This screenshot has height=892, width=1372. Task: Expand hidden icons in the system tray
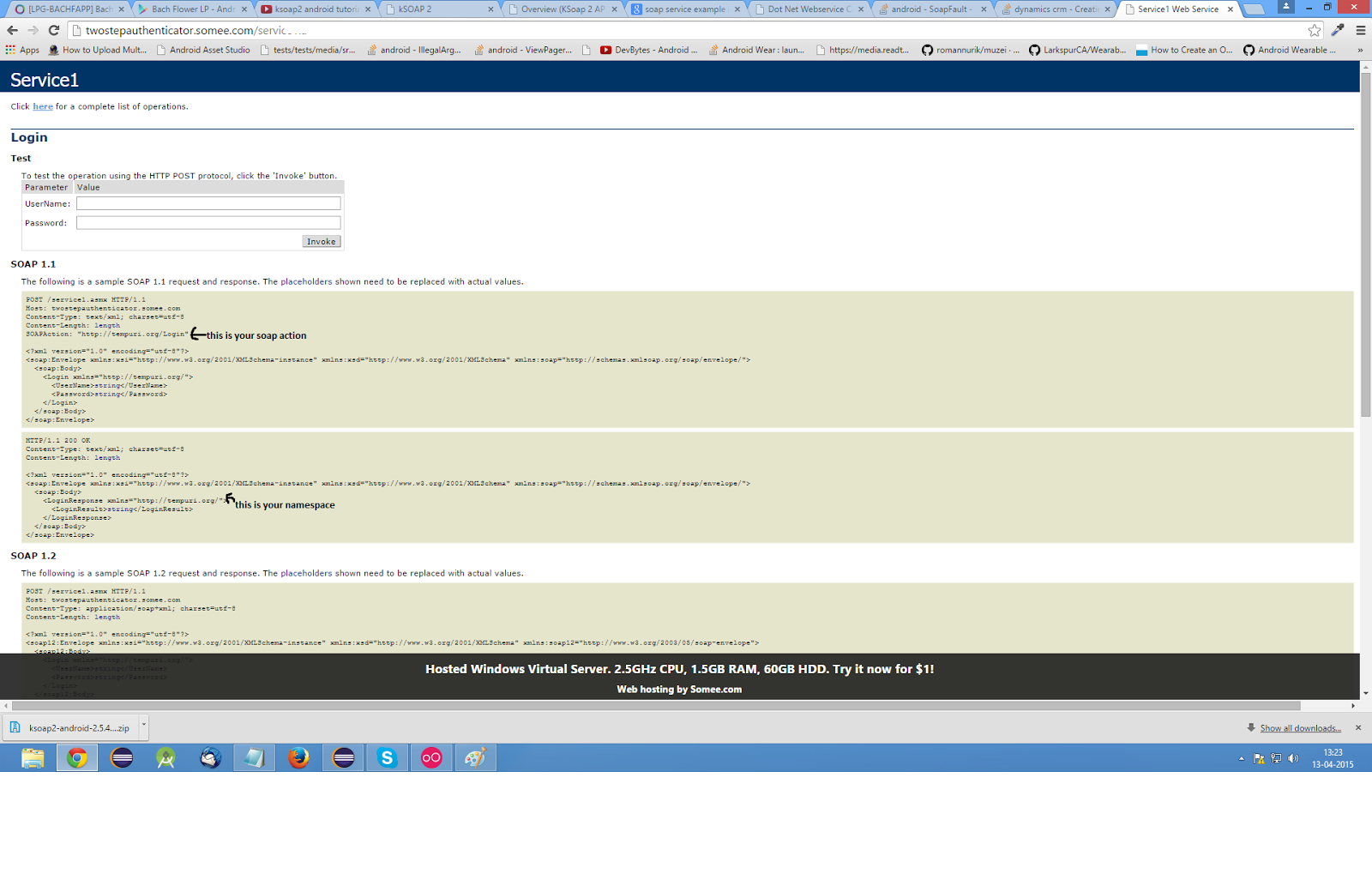[1241, 758]
